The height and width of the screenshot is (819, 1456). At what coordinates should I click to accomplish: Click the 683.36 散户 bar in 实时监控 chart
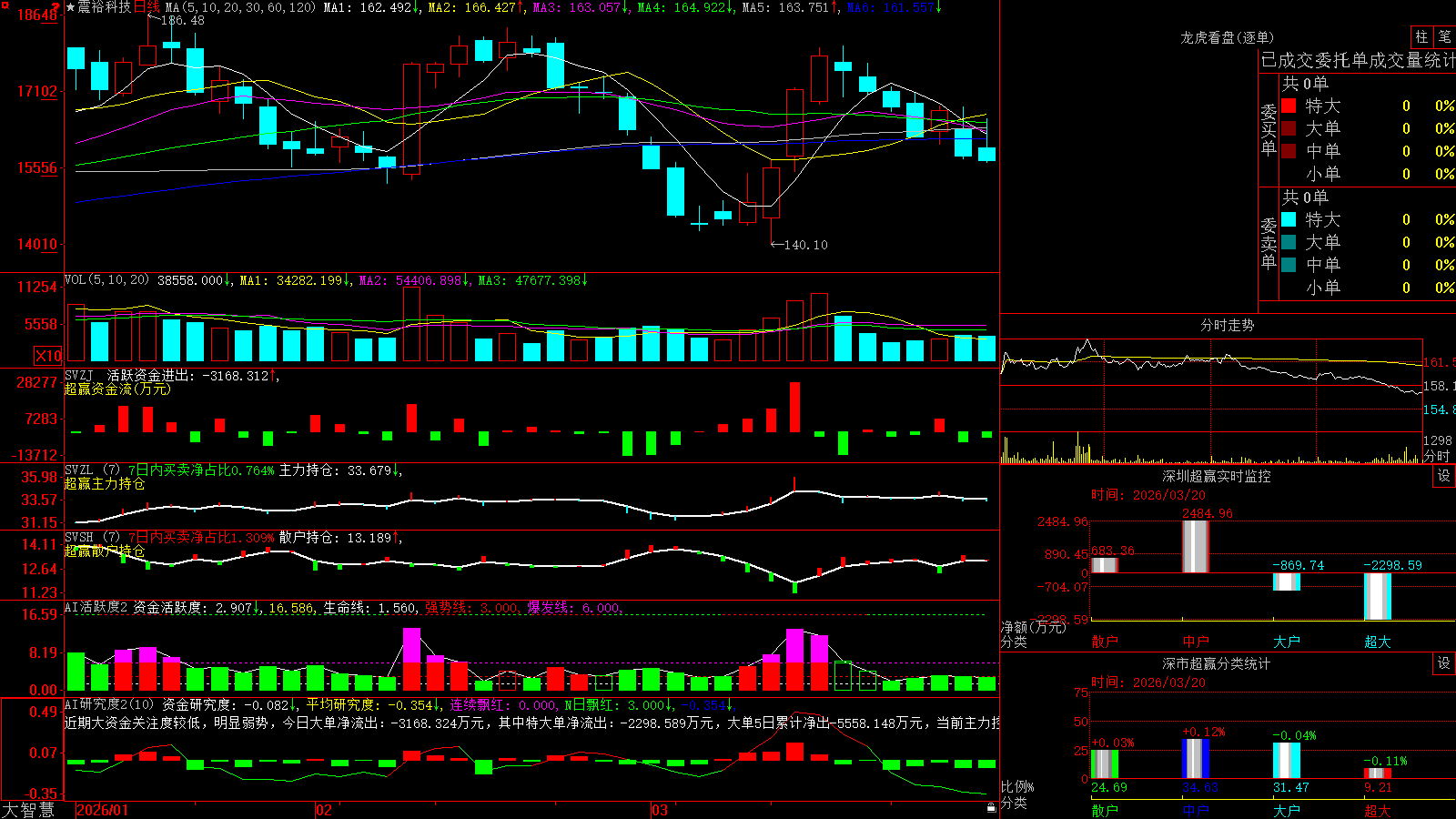click(1105, 565)
